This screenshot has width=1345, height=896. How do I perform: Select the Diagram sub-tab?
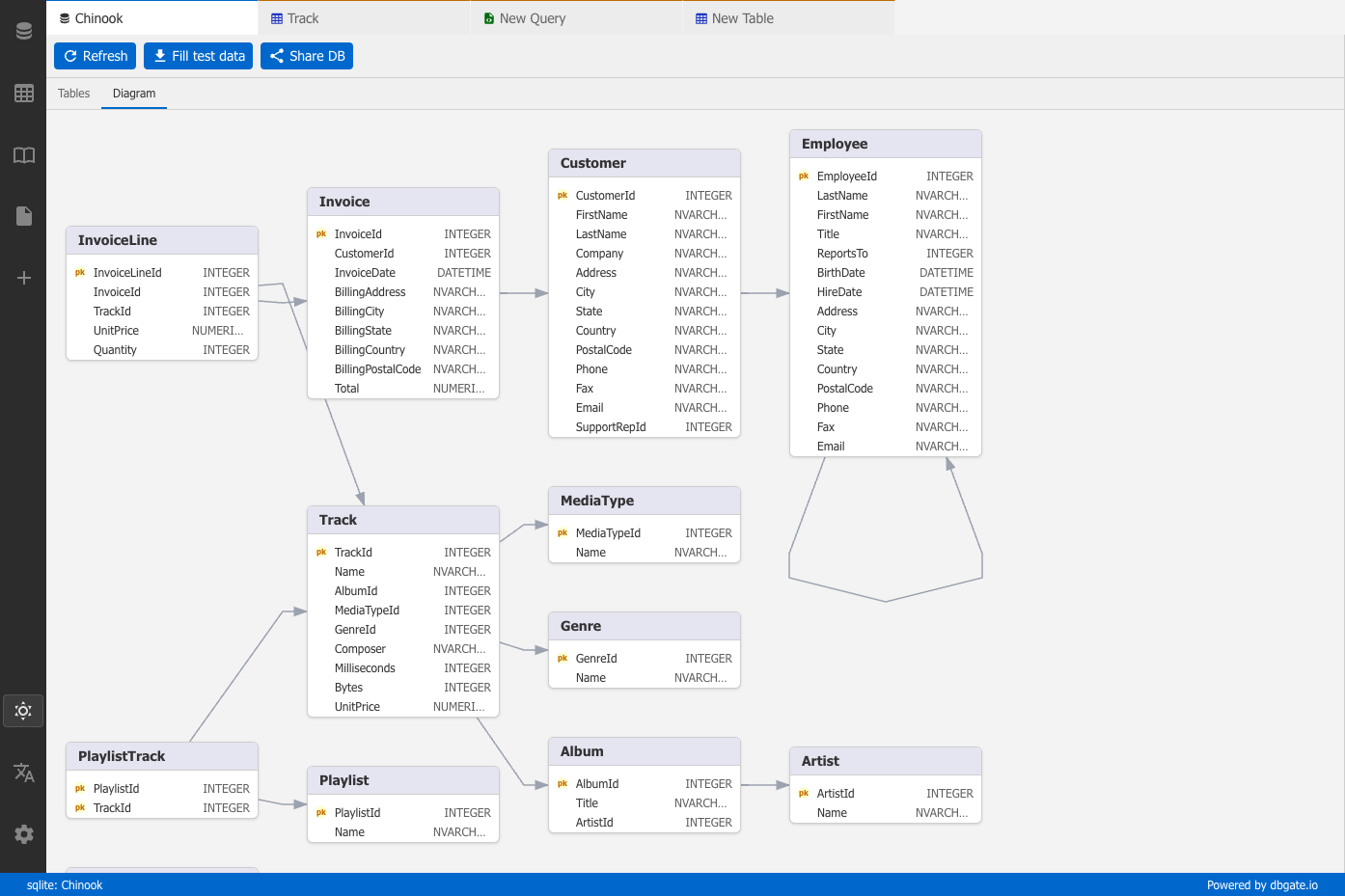tap(134, 94)
